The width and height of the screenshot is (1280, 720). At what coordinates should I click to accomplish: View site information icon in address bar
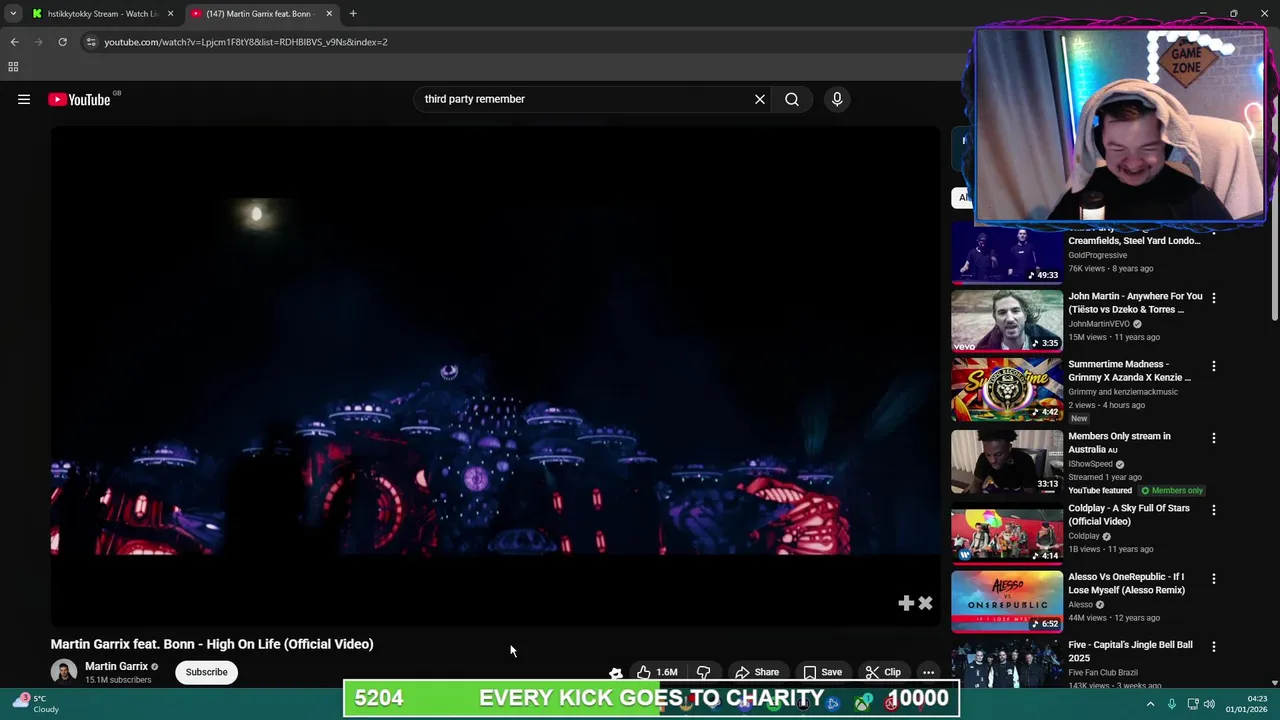(x=91, y=42)
